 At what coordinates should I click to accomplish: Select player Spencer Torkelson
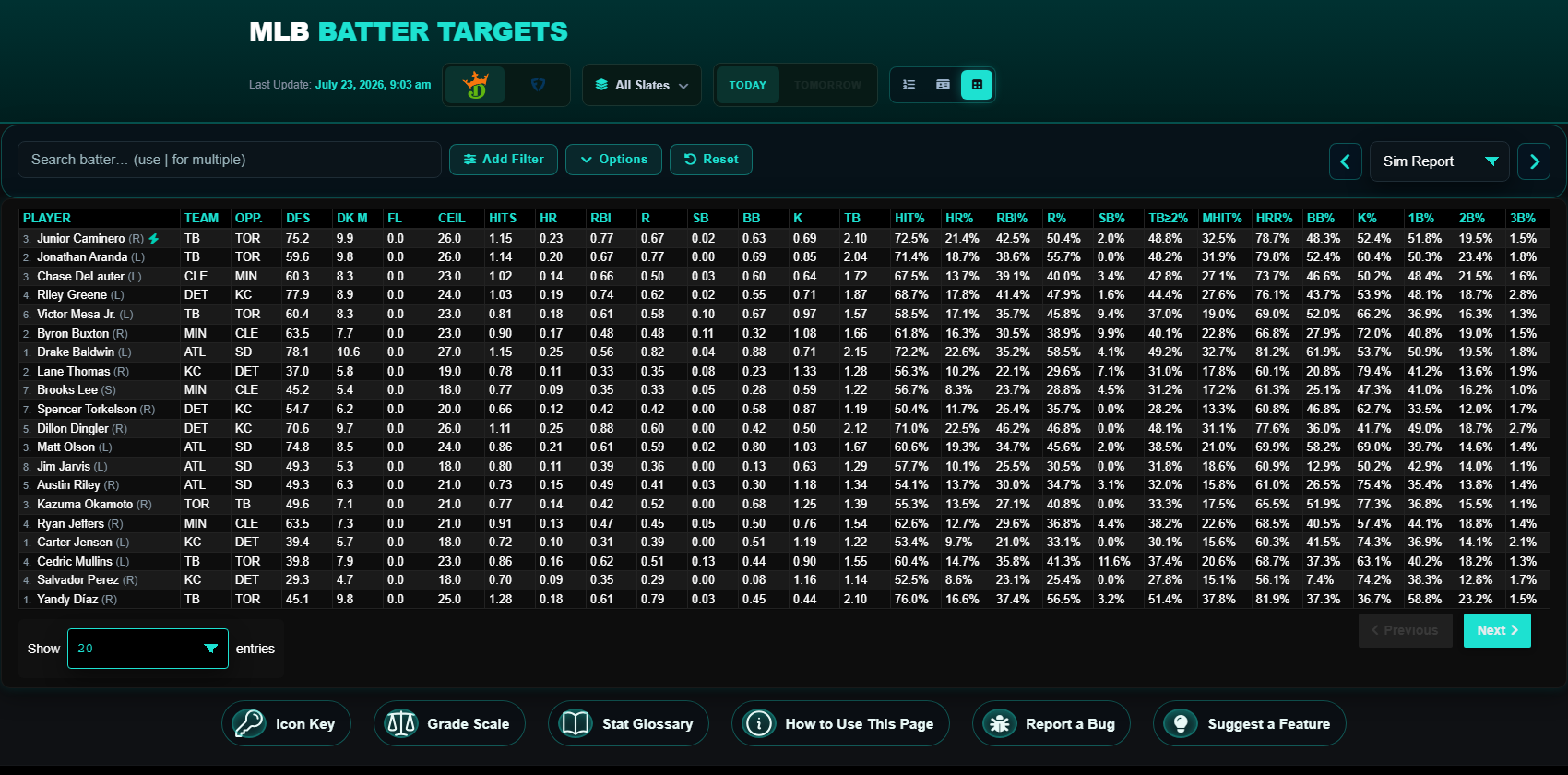click(x=87, y=410)
